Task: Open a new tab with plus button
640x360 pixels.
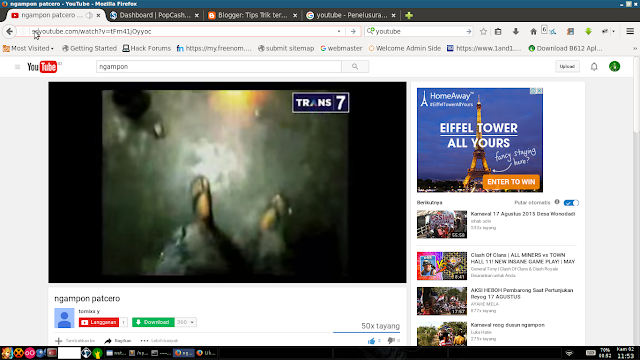Action: point(409,16)
